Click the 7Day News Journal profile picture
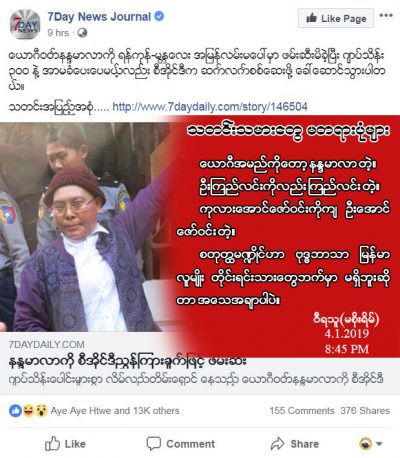This screenshot has height=458, width=400. [25, 24]
